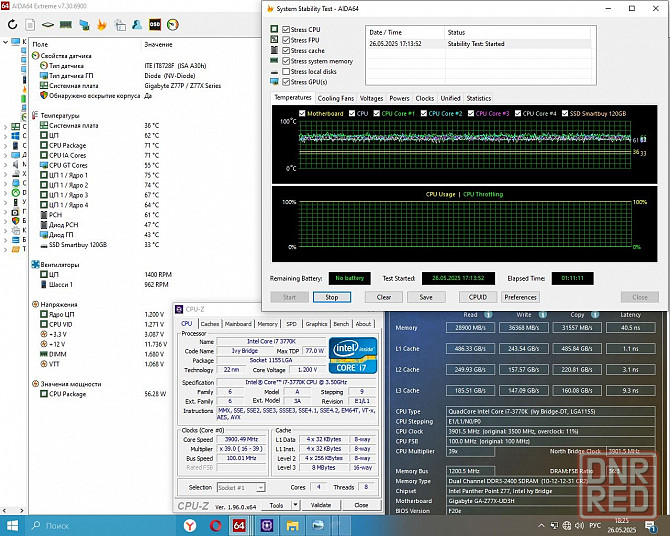
Task: Click the Write info icon in benchmark window
Action: tap(542, 315)
